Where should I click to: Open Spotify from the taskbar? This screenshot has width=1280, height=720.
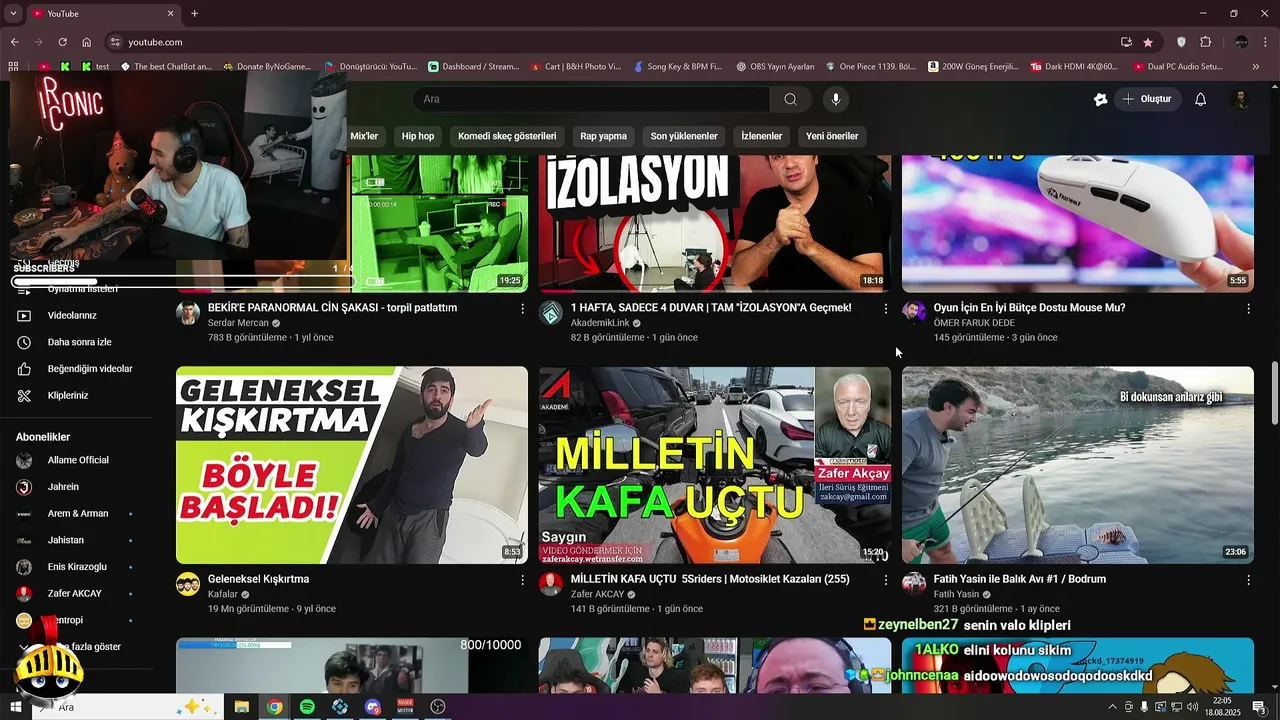click(x=307, y=707)
